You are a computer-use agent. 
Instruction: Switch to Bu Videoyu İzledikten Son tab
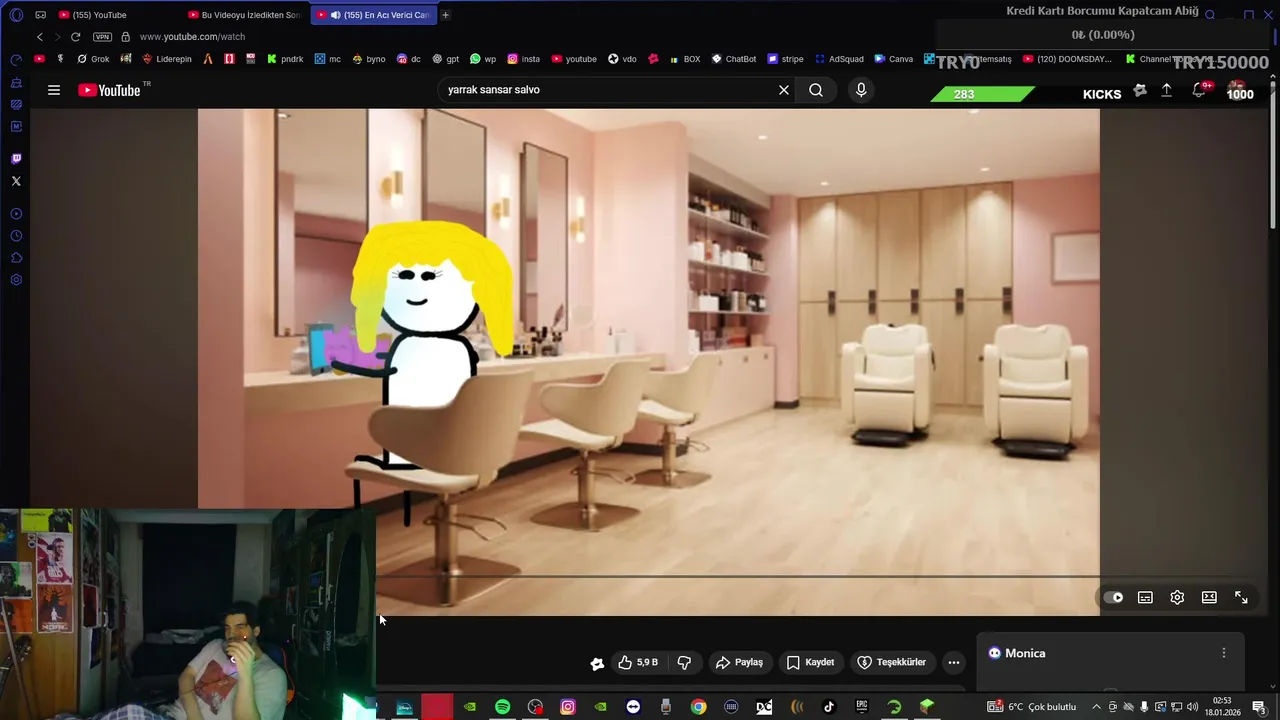point(245,15)
